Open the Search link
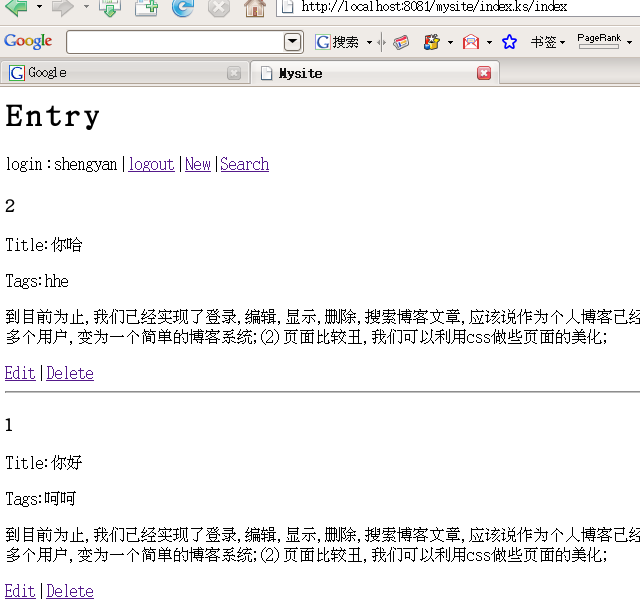The width and height of the screenshot is (640, 606). point(244,164)
